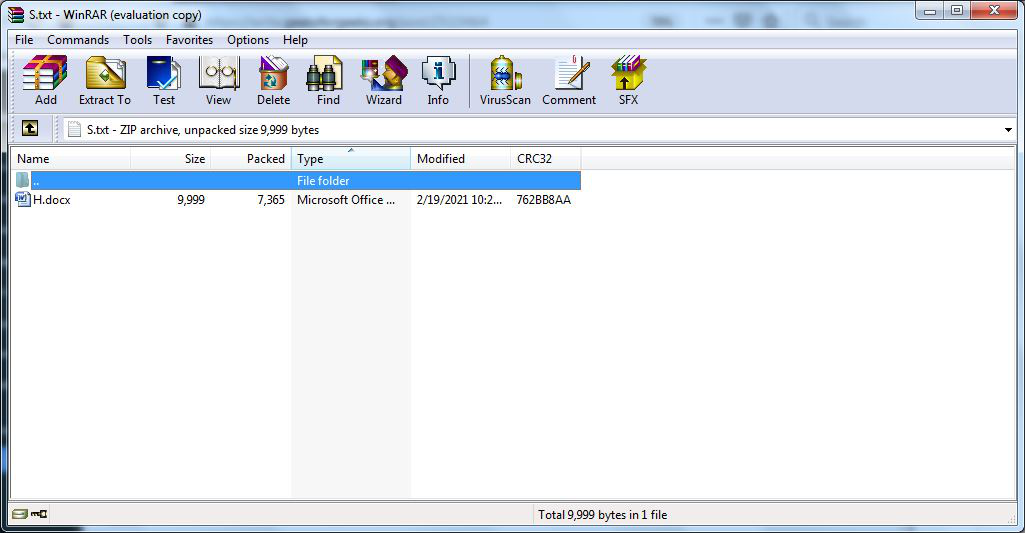The width and height of the screenshot is (1025, 533).
Task: Open the View tool icon
Action: coord(218,80)
